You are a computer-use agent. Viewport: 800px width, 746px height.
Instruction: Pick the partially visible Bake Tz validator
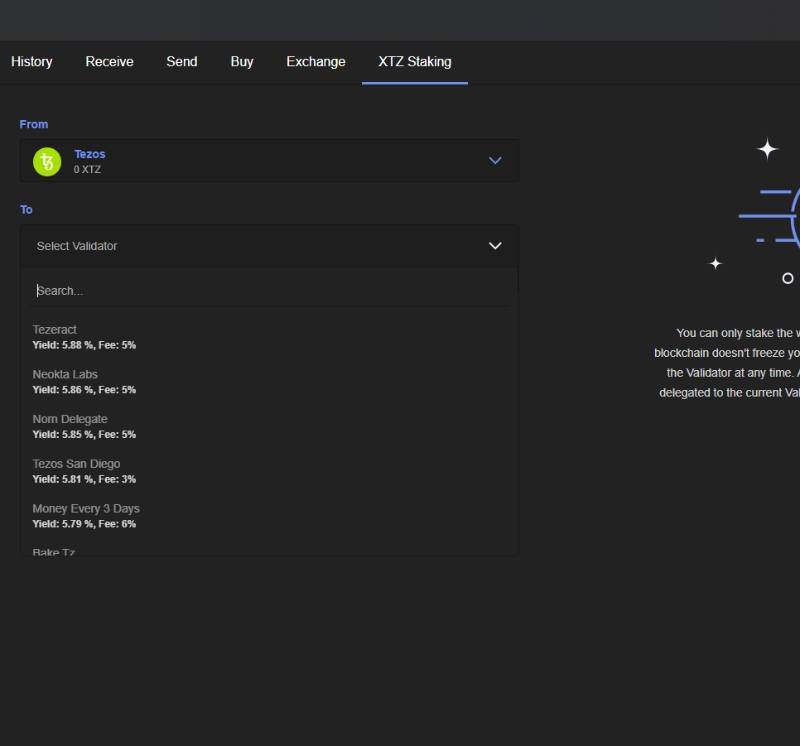tap(54, 551)
